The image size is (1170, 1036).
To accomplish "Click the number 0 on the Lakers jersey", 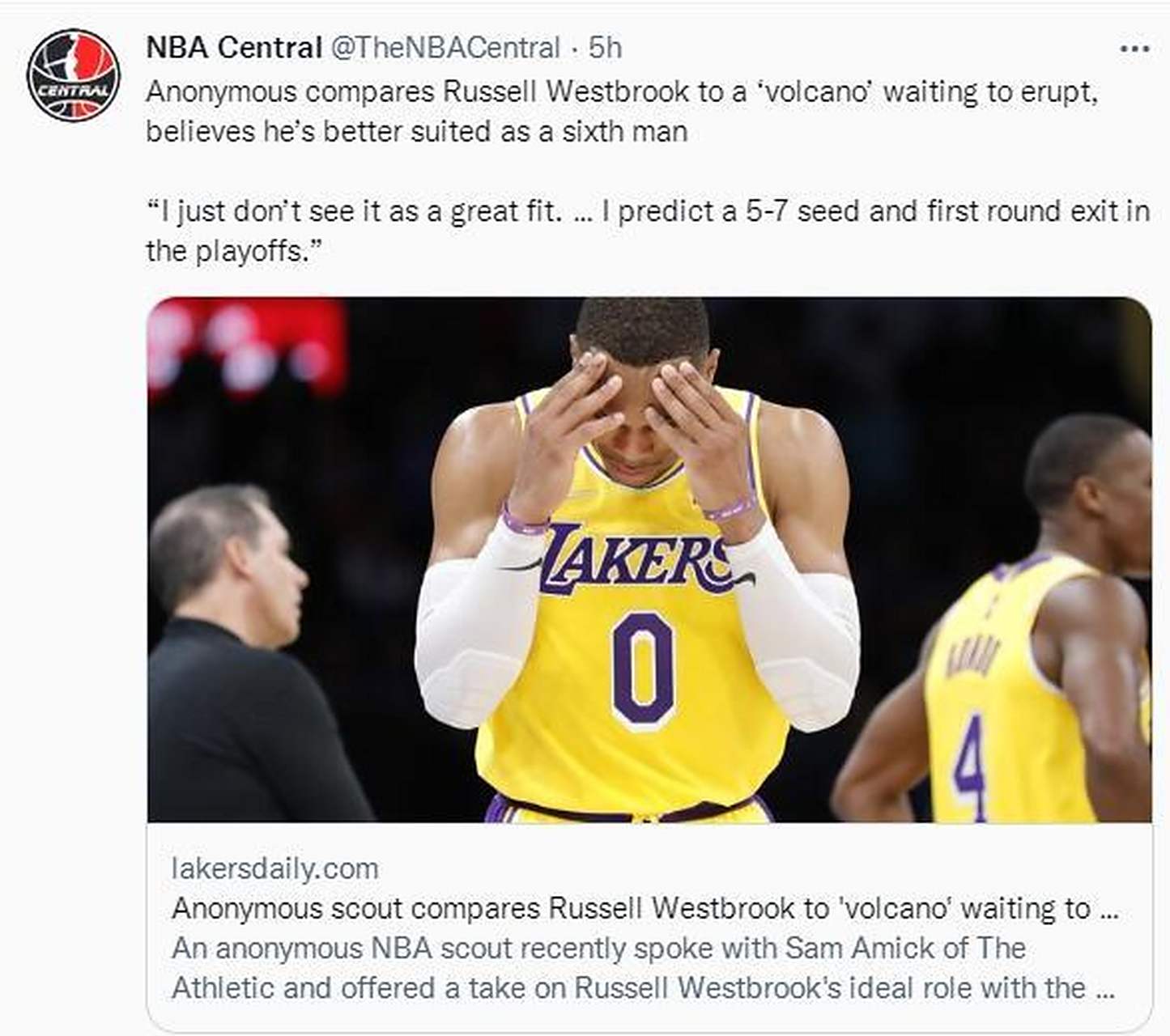I will click(642, 669).
